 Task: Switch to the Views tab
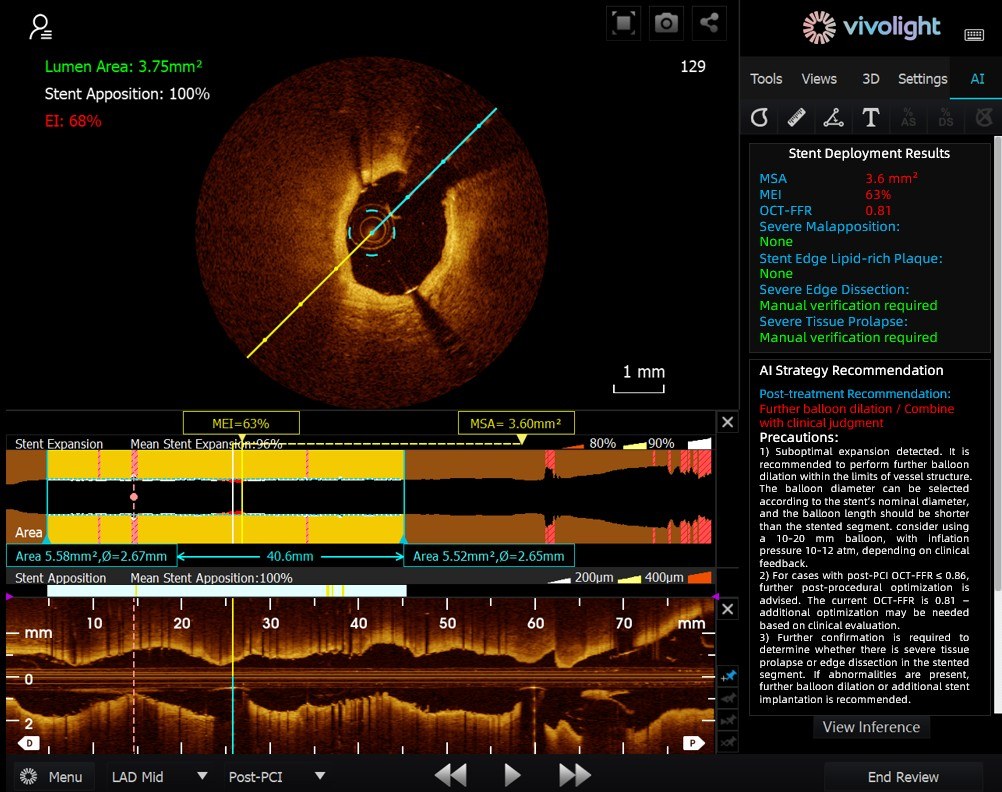pyautogui.click(x=819, y=79)
